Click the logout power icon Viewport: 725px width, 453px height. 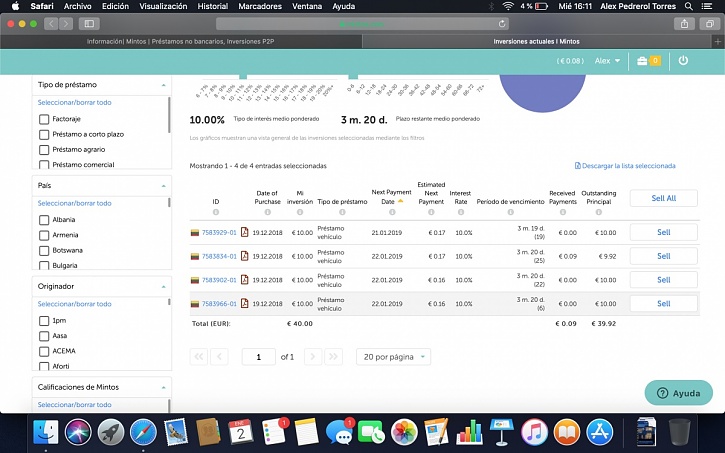tap(683, 61)
